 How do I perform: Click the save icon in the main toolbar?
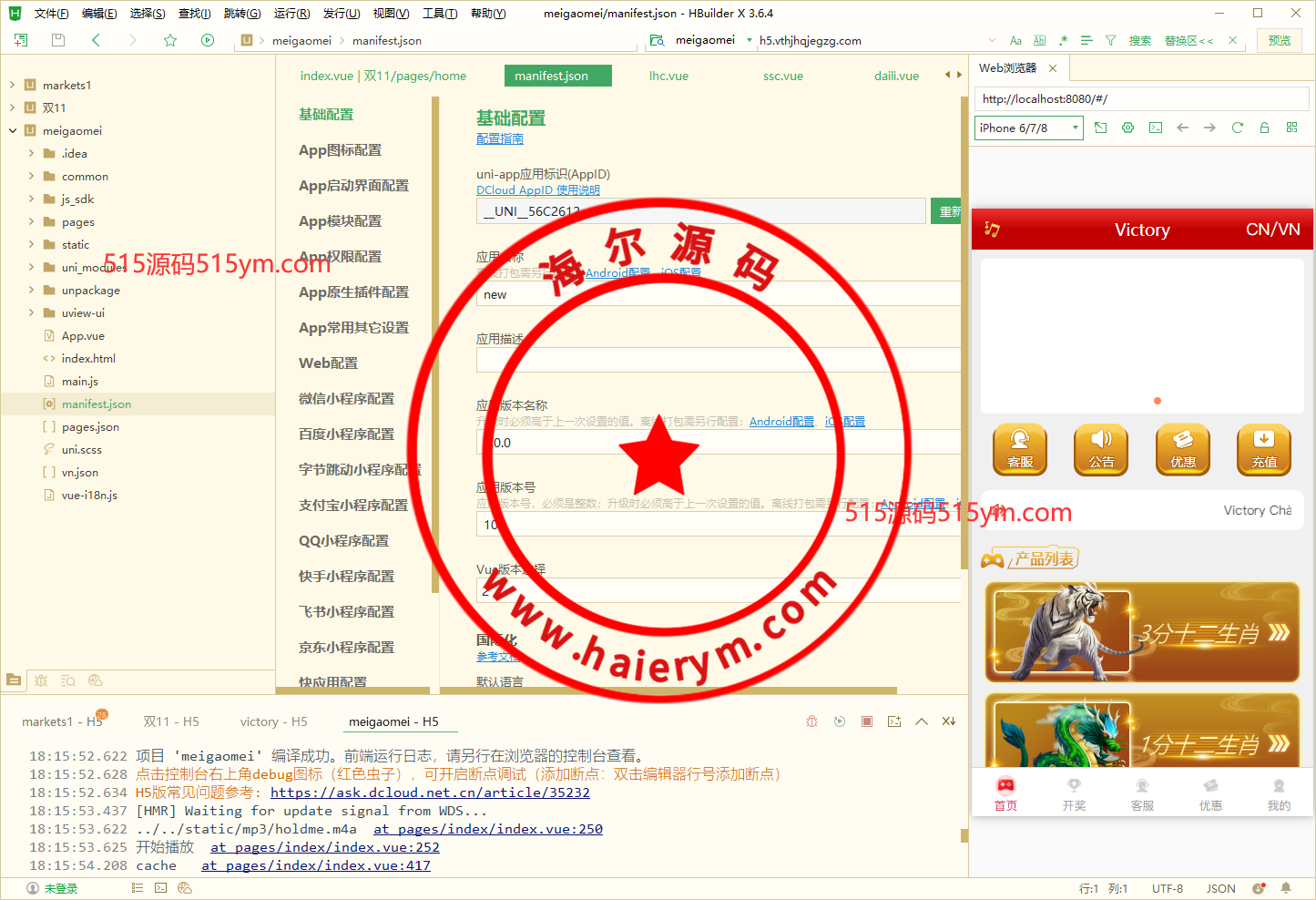57,40
